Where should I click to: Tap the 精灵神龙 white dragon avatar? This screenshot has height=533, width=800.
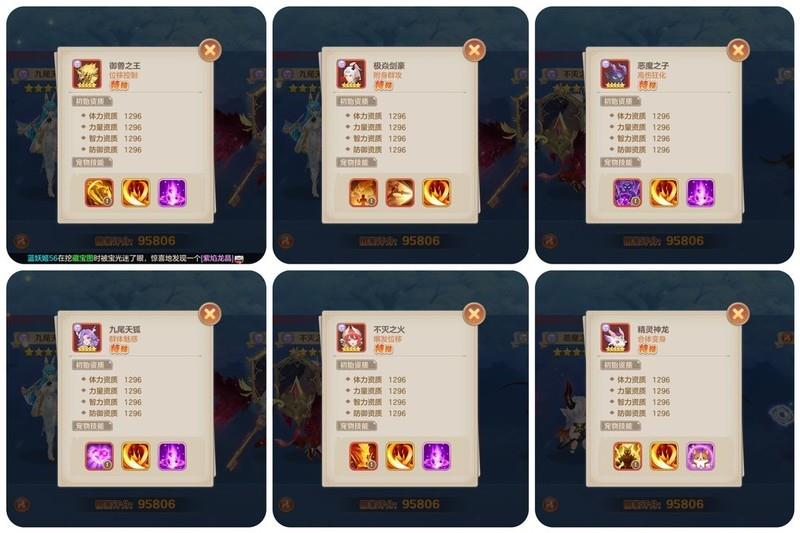[615, 338]
